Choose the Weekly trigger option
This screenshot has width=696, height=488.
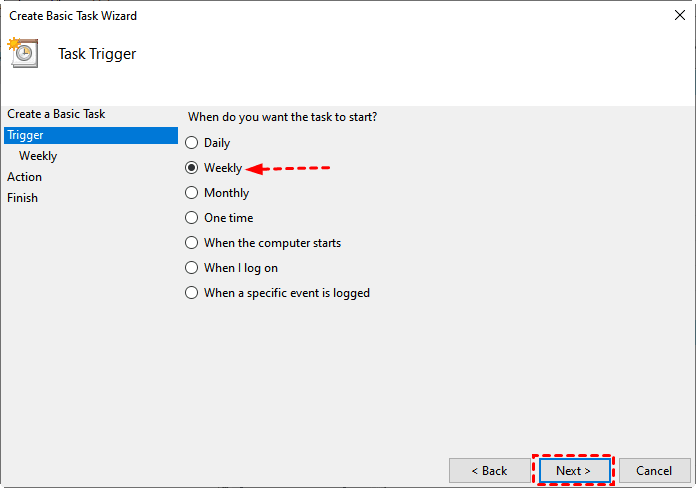click(192, 168)
